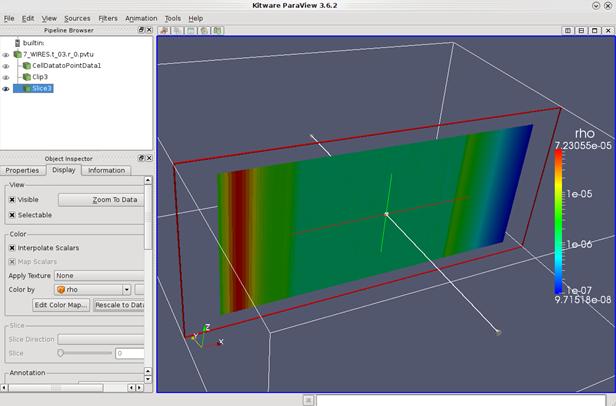616x406 pixels.
Task: Click the fourth icon in the 3D view toolbar
Action: 204,30
